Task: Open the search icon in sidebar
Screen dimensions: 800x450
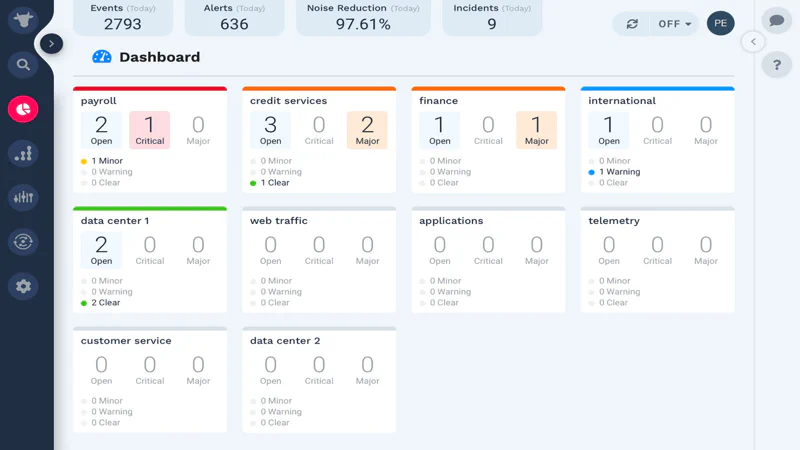Action: pyautogui.click(x=22, y=66)
